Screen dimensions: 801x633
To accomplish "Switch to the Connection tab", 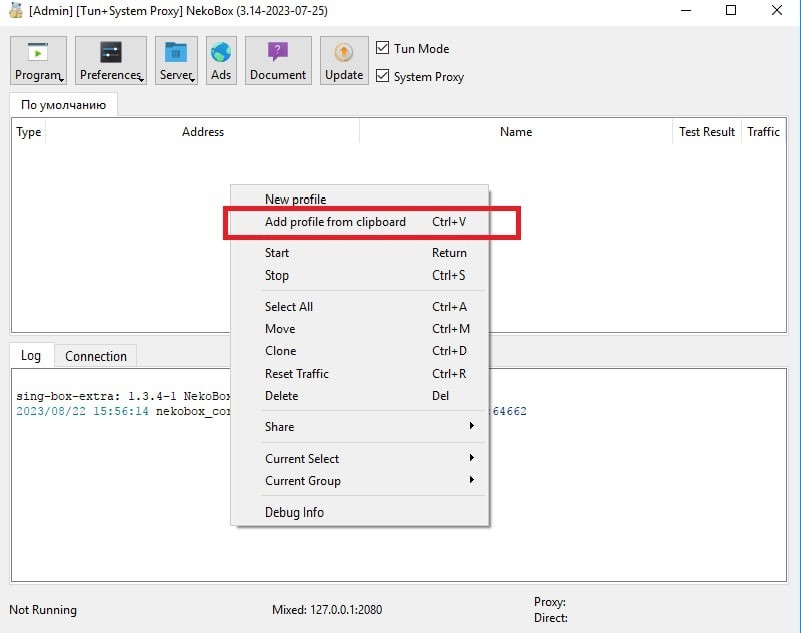I will click(x=96, y=356).
